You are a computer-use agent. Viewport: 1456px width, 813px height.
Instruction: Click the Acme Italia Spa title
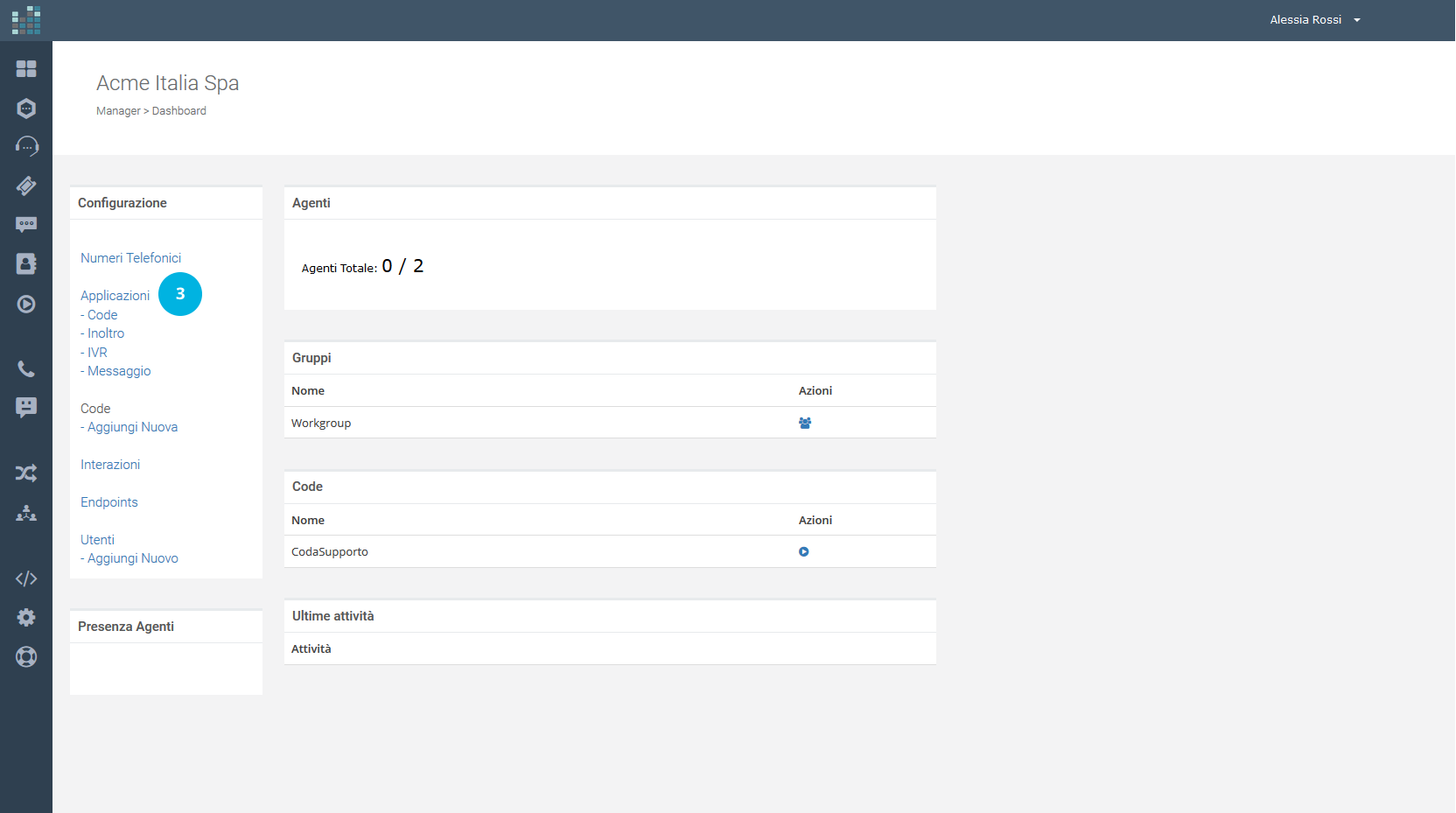pos(167,82)
